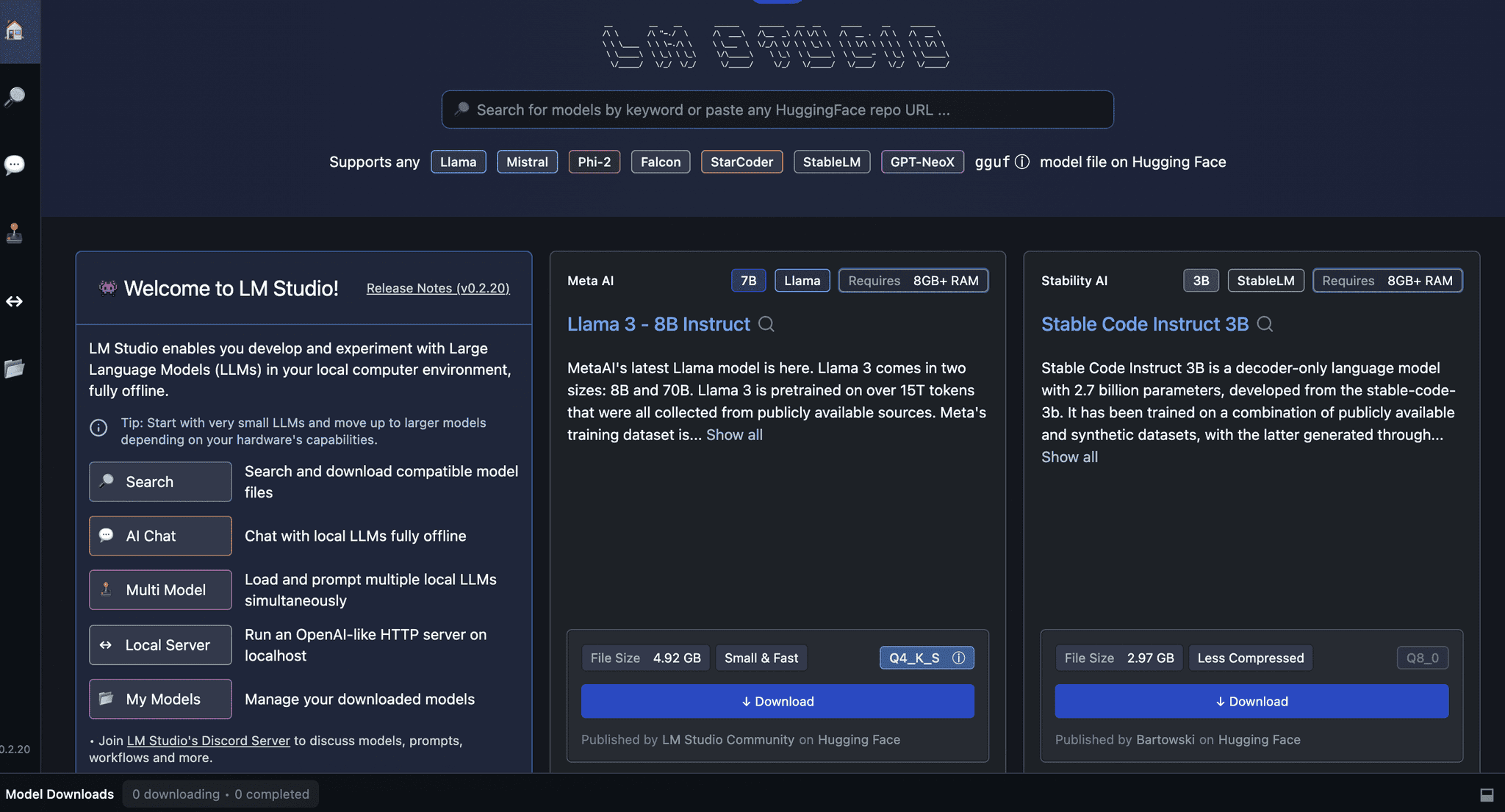Open the Home icon in sidebar

(x=15, y=30)
